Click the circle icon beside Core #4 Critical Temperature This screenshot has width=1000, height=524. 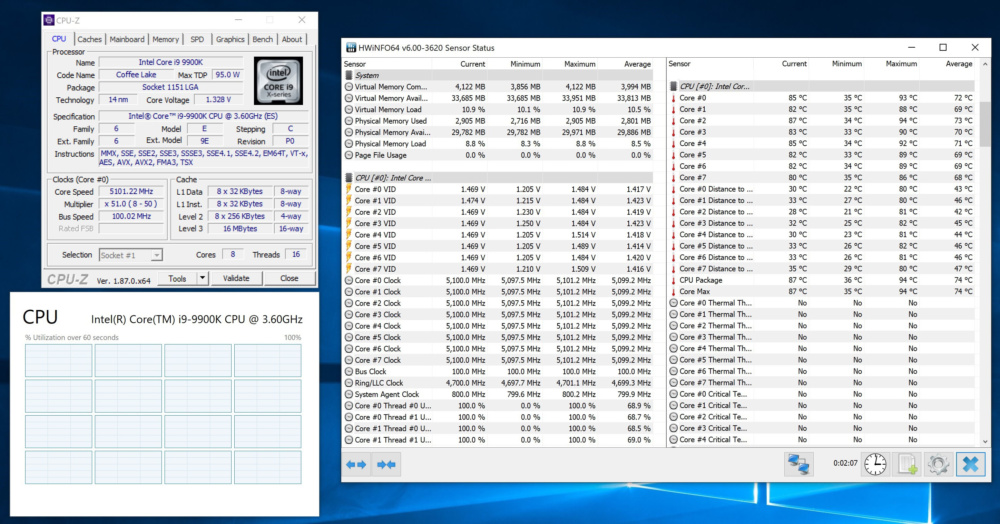click(x=673, y=440)
